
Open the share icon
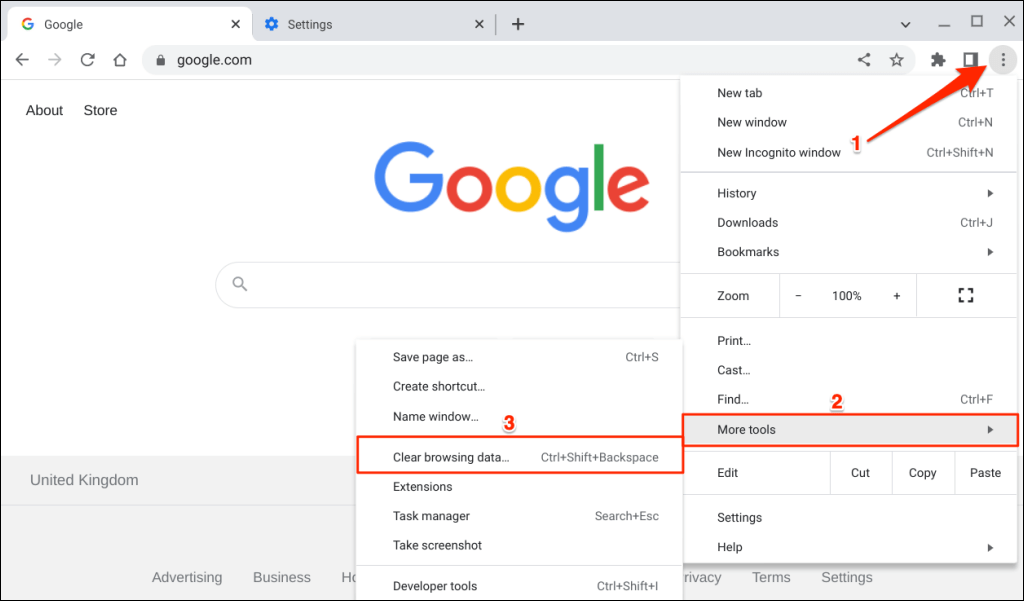tap(863, 59)
